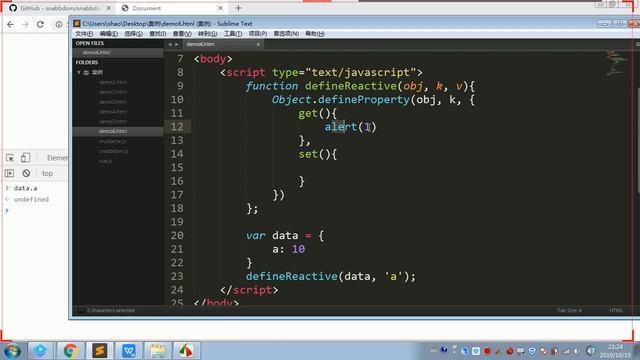The height and width of the screenshot is (360, 640).
Task: Open the 文件(F) menu in Sublime Text
Action: tap(84, 33)
